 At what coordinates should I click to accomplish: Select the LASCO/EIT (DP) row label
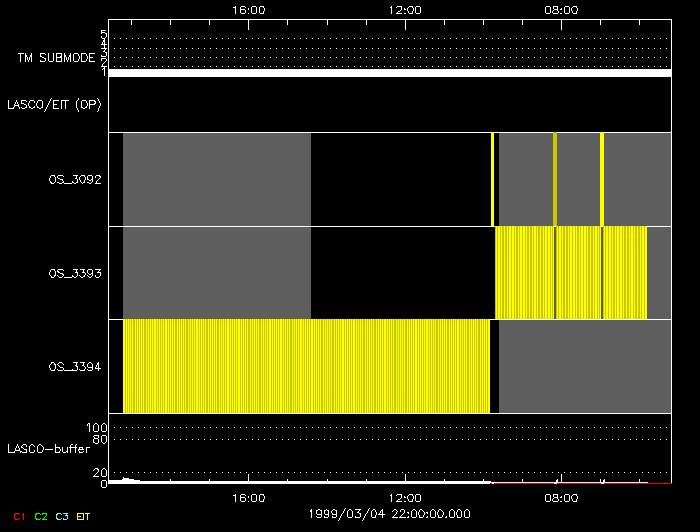[x=53, y=104]
